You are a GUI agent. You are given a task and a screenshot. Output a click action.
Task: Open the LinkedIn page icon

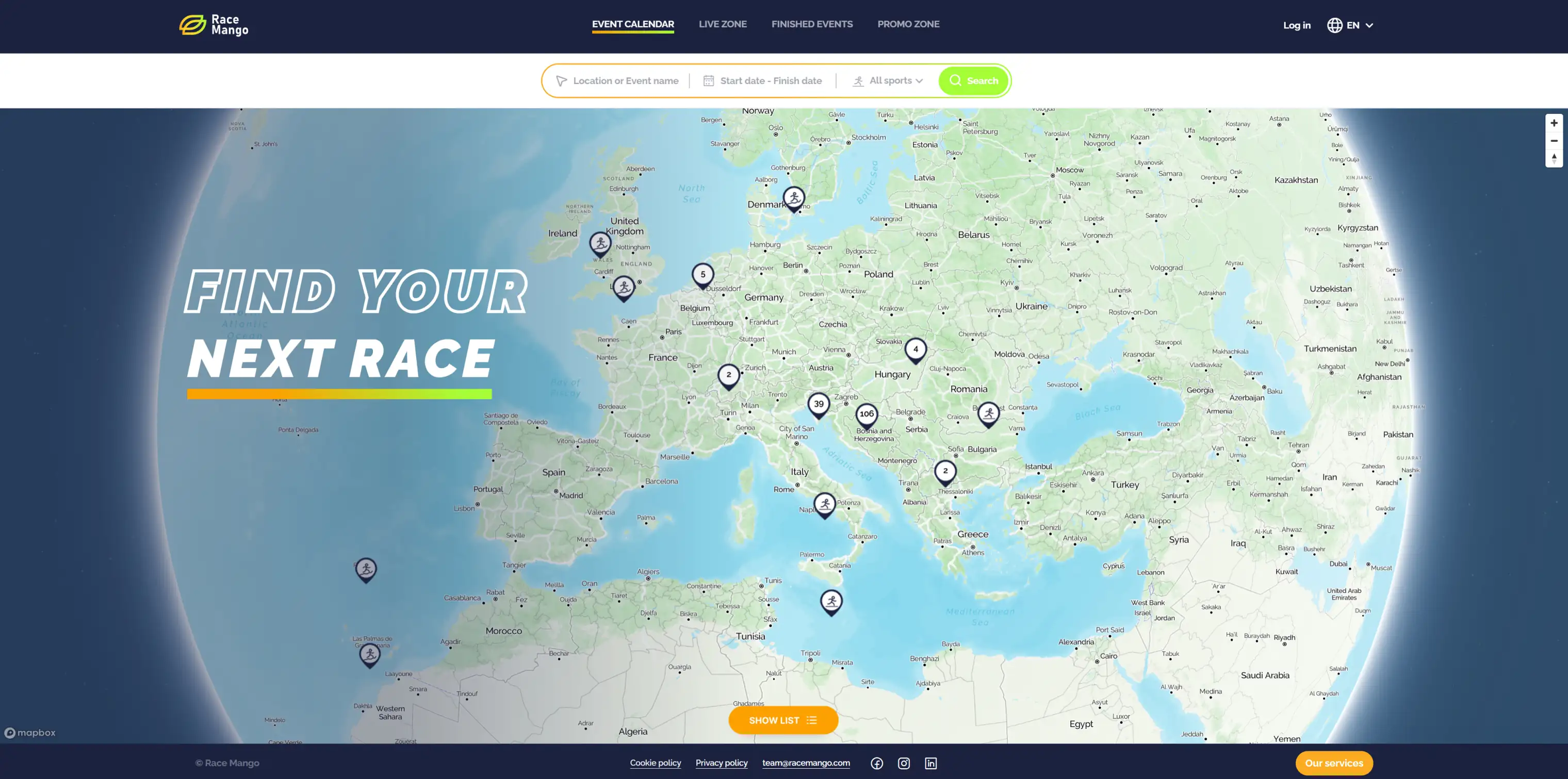(930, 763)
